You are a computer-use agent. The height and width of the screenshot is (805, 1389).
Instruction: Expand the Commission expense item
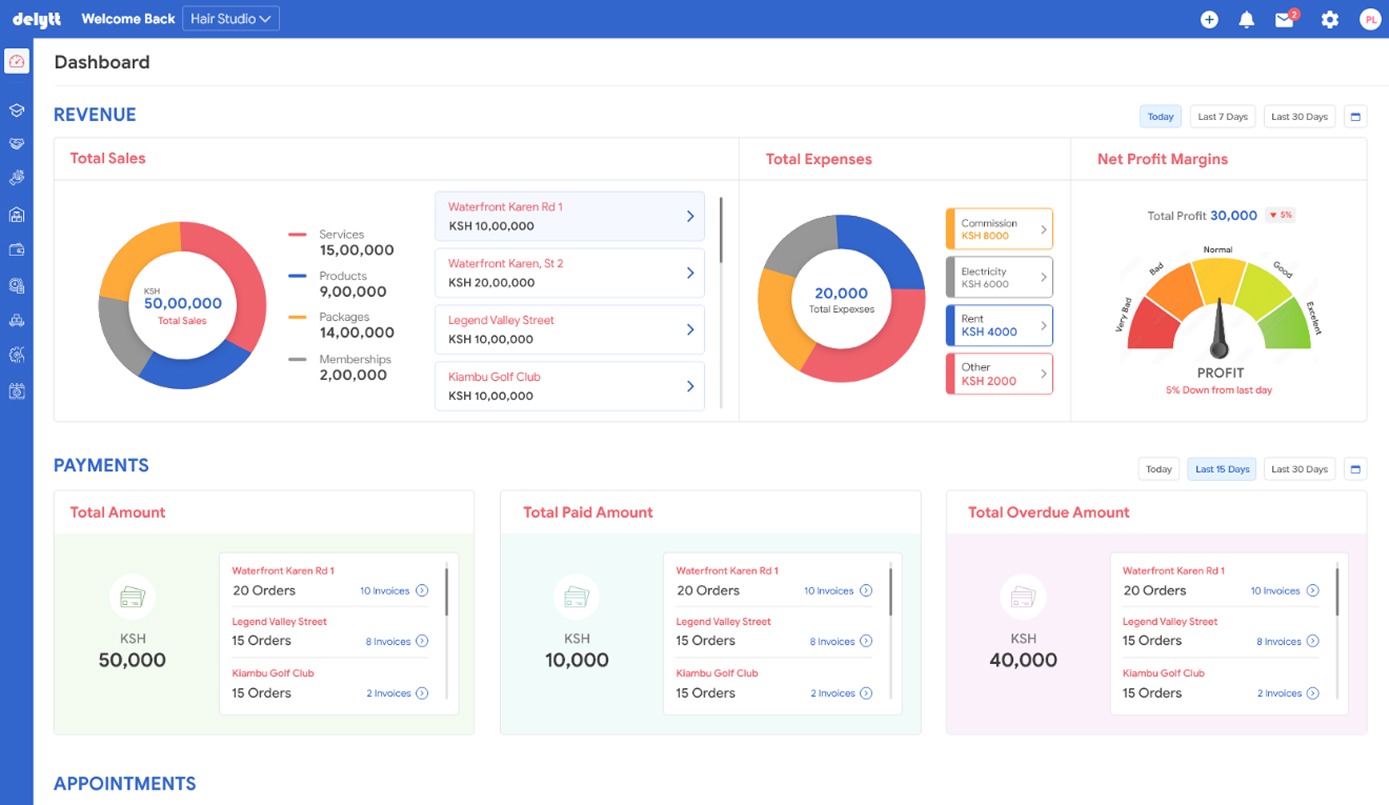click(x=1043, y=229)
